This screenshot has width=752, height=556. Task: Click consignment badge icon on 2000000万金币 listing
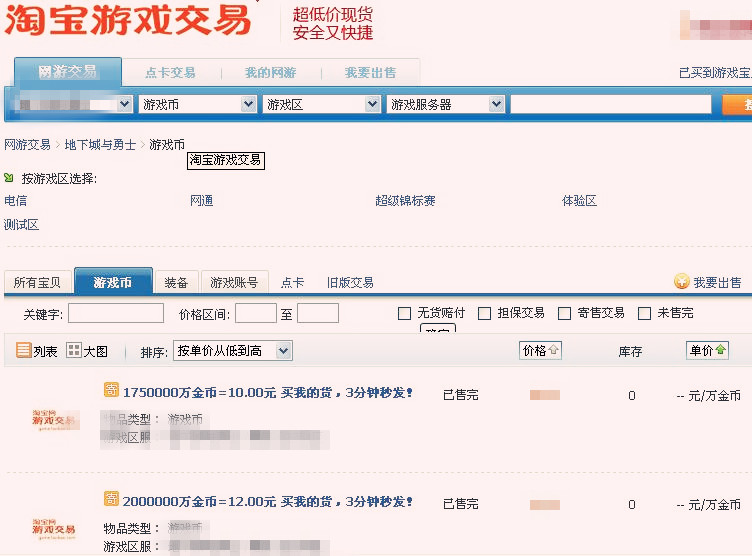click(111, 498)
